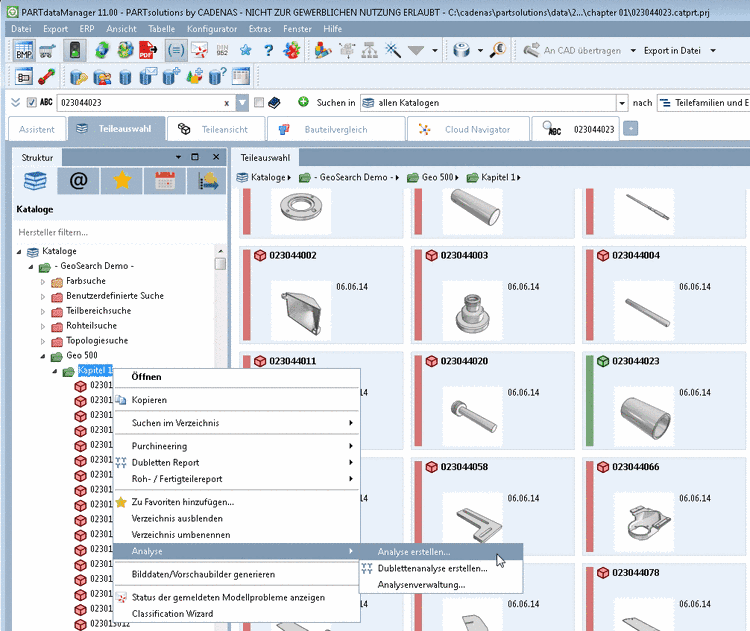This screenshot has height=631, width=750.
Task: Click the traffic light status icon
Action: tap(75, 50)
